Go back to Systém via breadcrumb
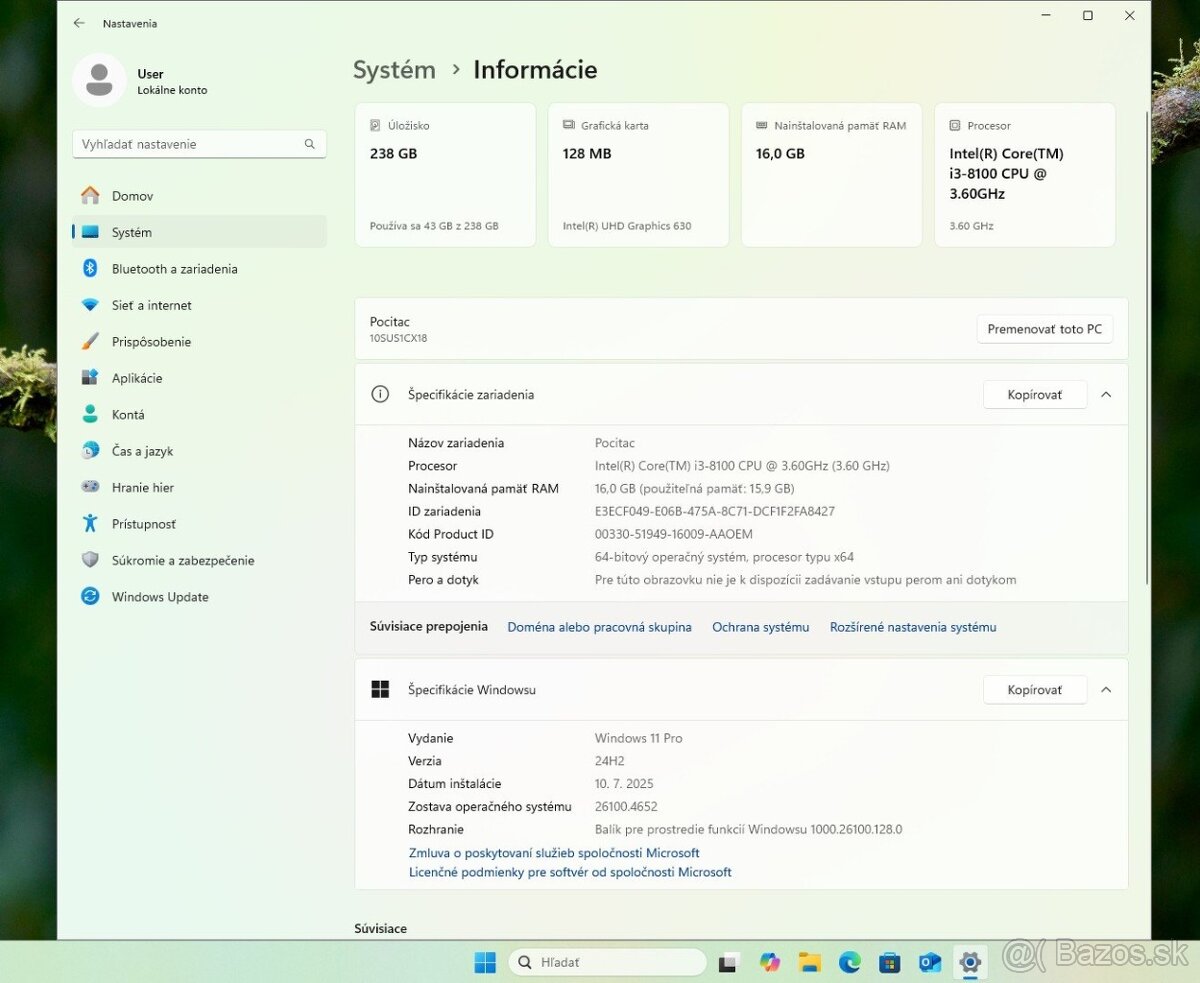Screen dimensions: 1200x983 [x=394, y=70]
